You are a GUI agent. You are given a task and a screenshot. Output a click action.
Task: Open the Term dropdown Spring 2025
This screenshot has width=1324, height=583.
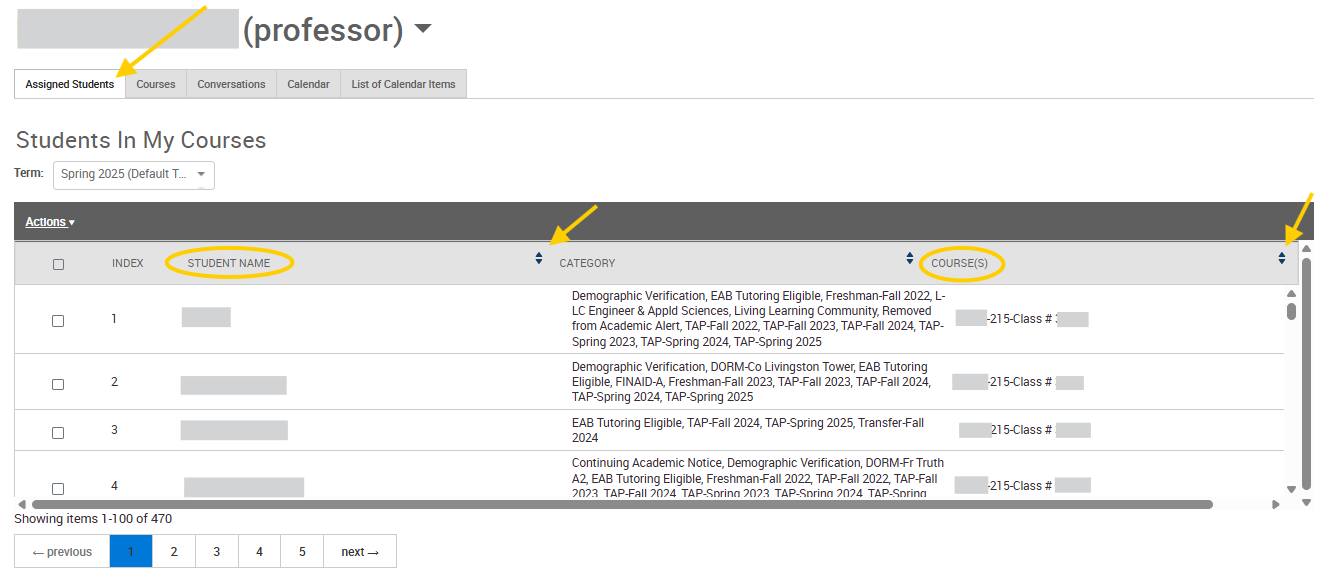[133, 175]
